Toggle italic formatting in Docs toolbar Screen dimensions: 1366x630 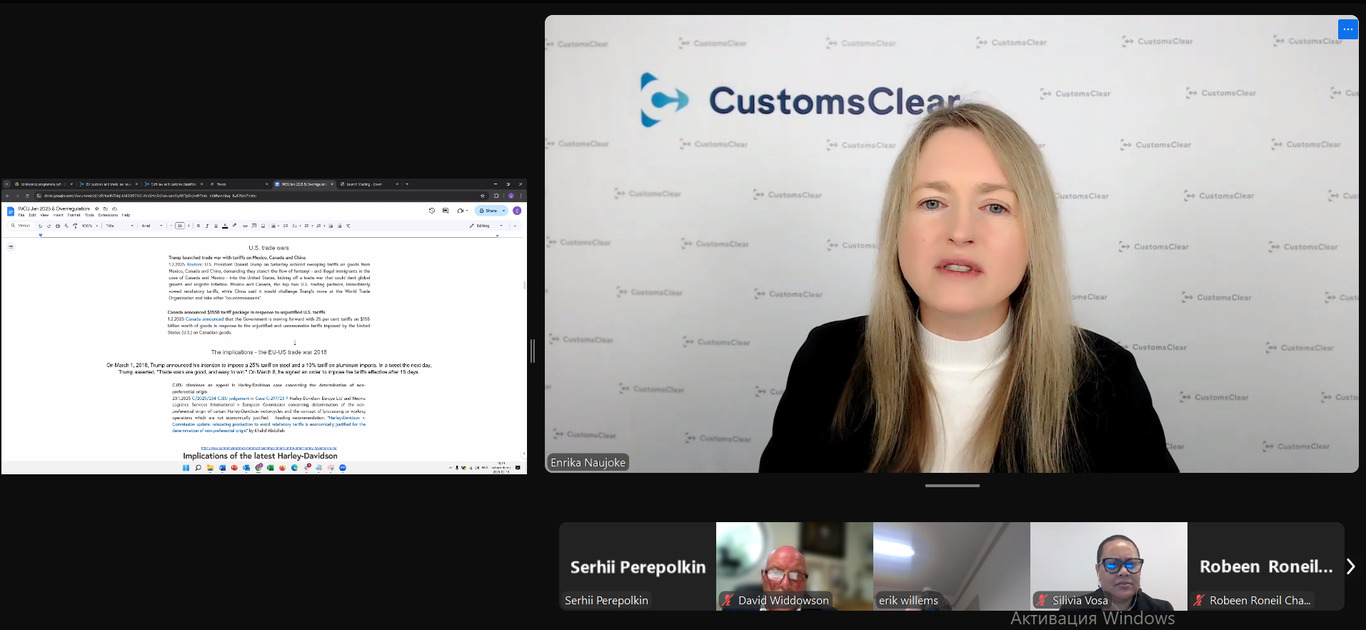[x=207, y=226]
